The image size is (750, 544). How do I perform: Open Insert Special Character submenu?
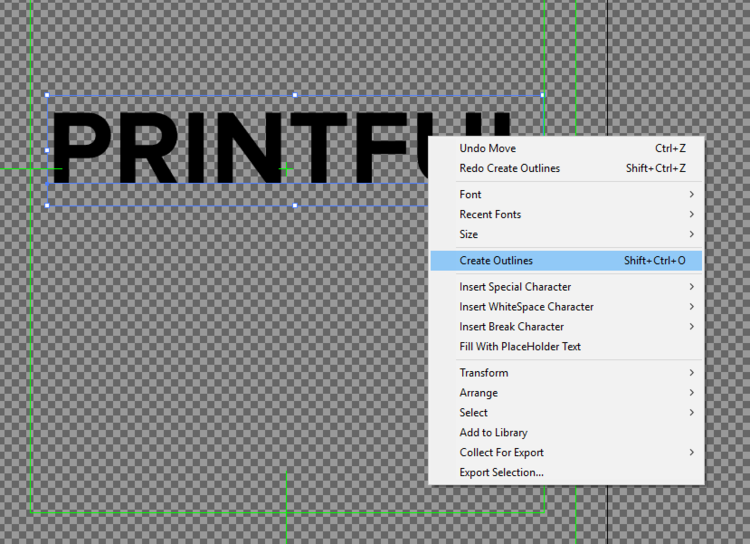tap(566, 287)
